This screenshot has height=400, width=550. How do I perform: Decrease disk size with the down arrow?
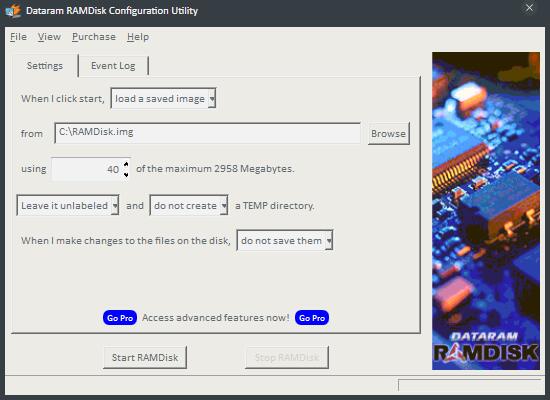126,174
